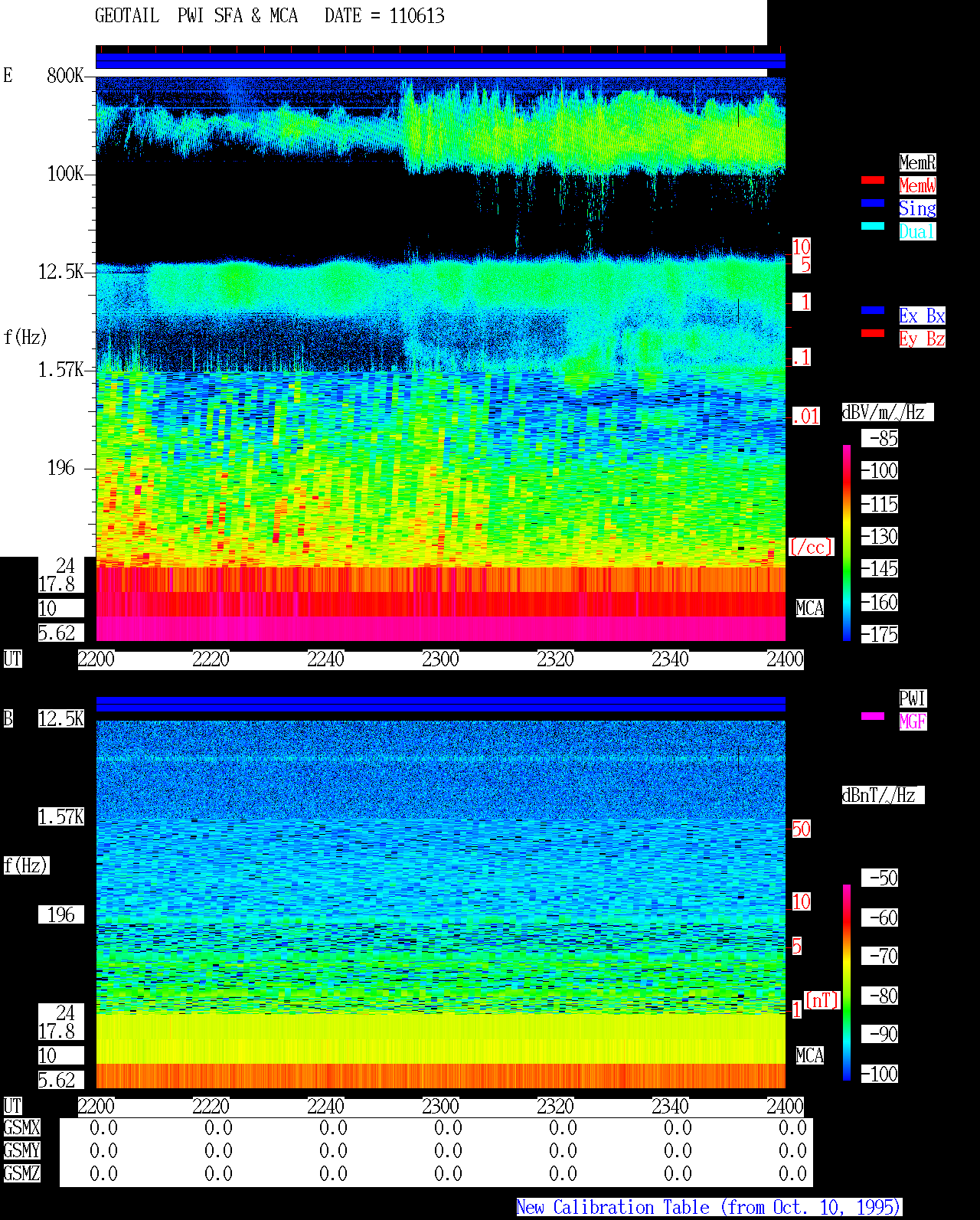
Task: Select the blue Ex Bx legend marker
Action: pos(873,310)
